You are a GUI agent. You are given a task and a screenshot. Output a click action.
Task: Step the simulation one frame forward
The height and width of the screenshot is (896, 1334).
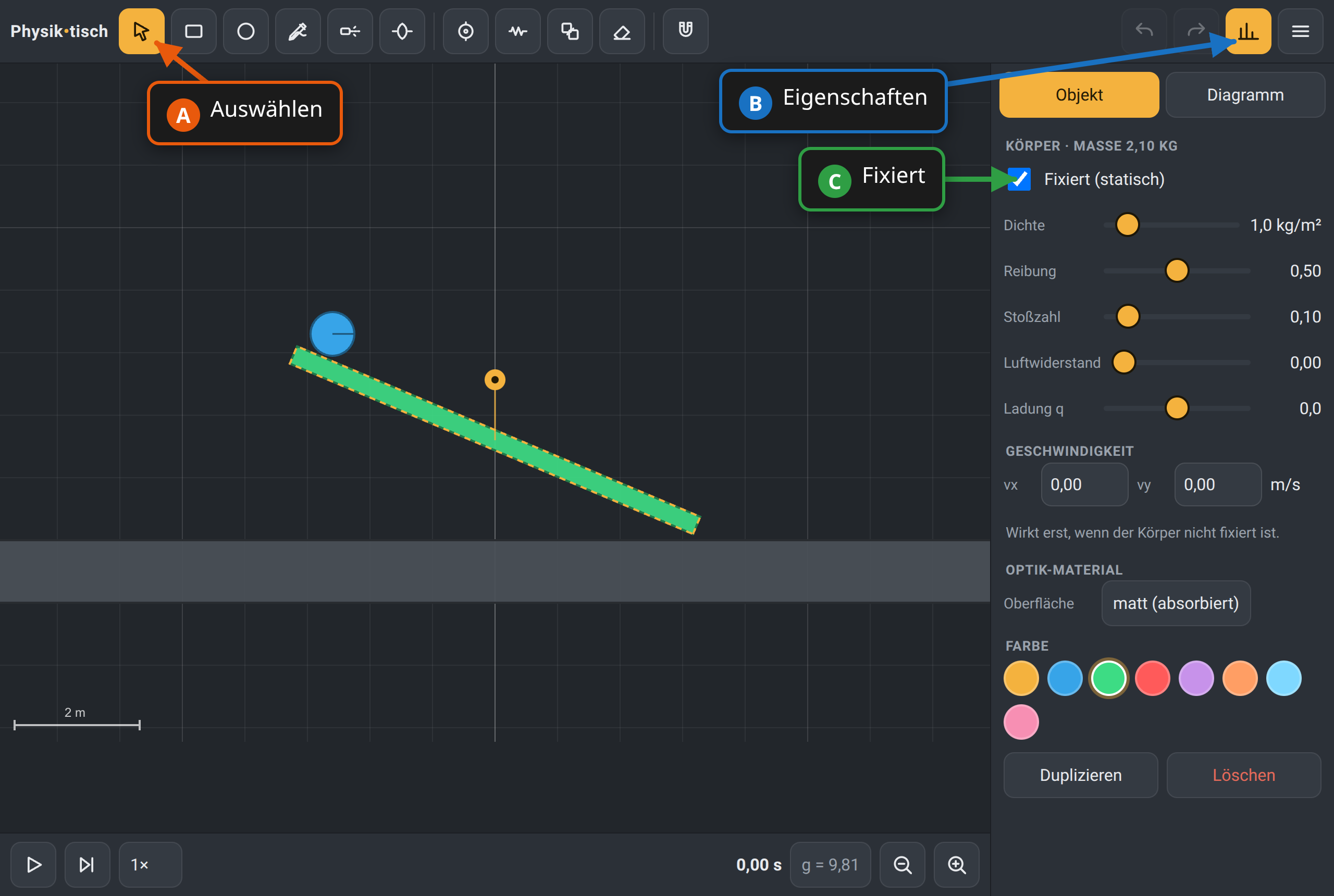[x=87, y=865]
